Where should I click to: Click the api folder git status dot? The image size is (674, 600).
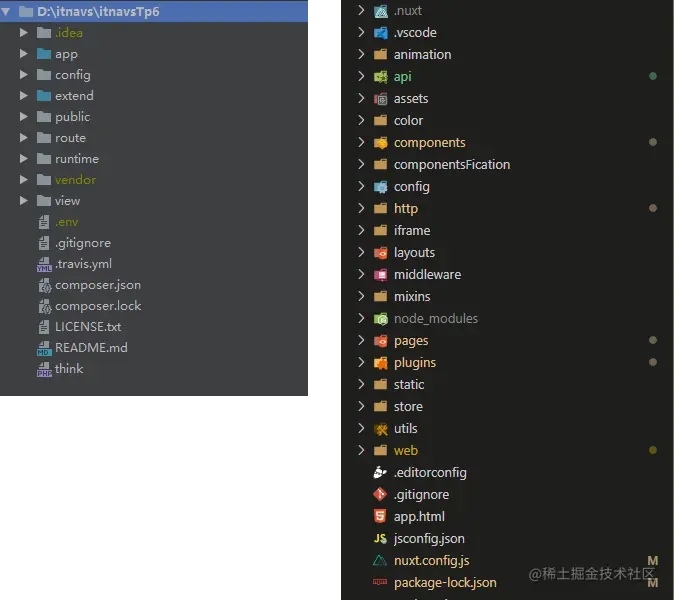[x=653, y=76]
